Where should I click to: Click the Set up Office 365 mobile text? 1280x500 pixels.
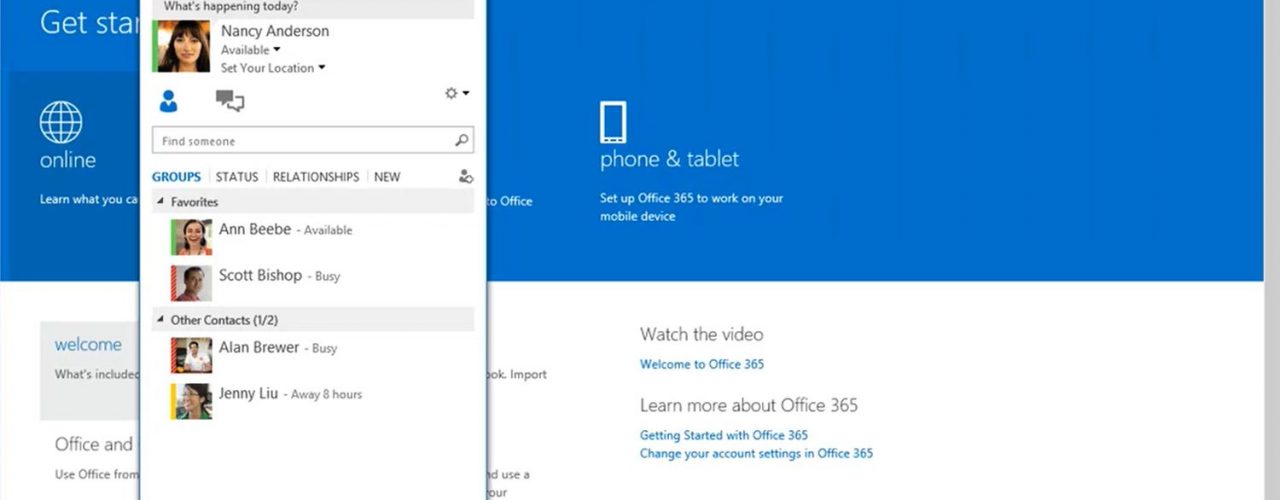point(692,207)
